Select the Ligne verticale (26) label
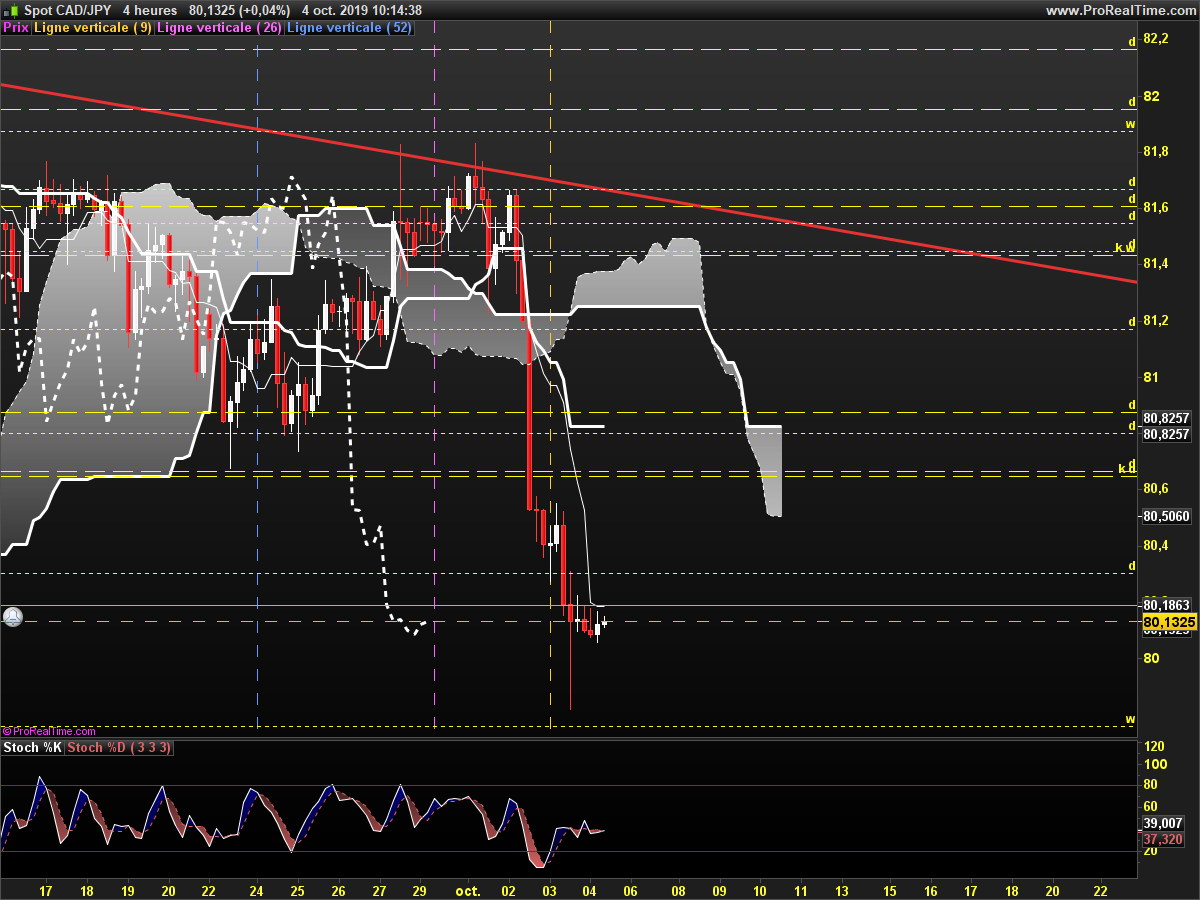Viewport: 1200px width, 900px height. pyautogui.click(x=219, y=28)
